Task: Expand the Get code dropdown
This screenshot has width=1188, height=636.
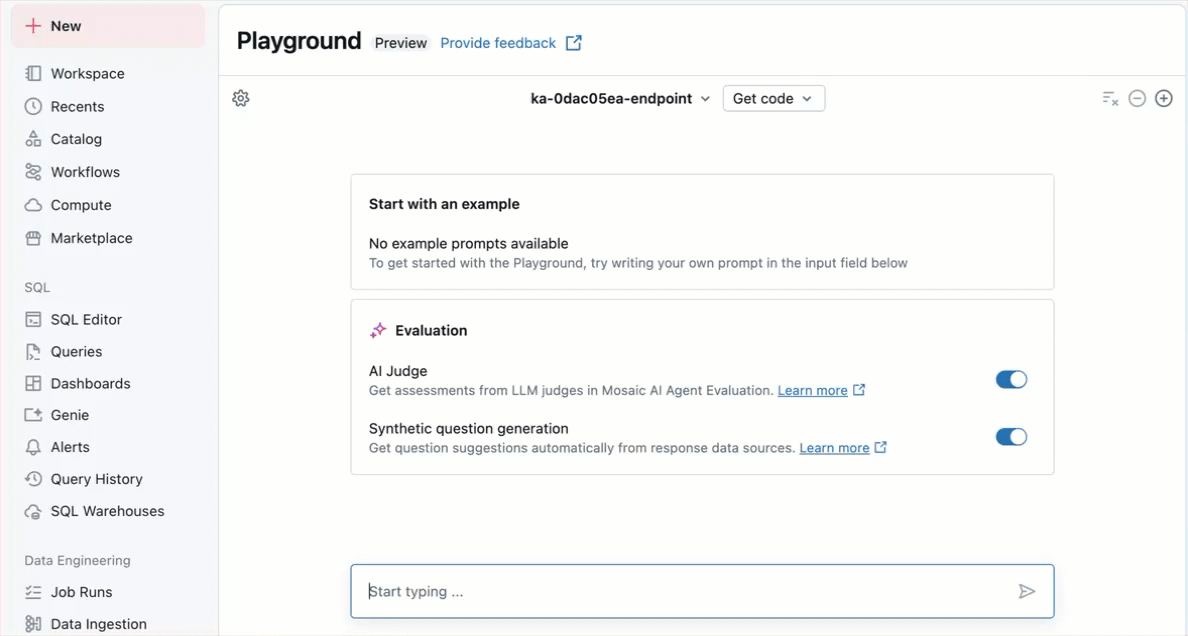Action: click(773, 98)
